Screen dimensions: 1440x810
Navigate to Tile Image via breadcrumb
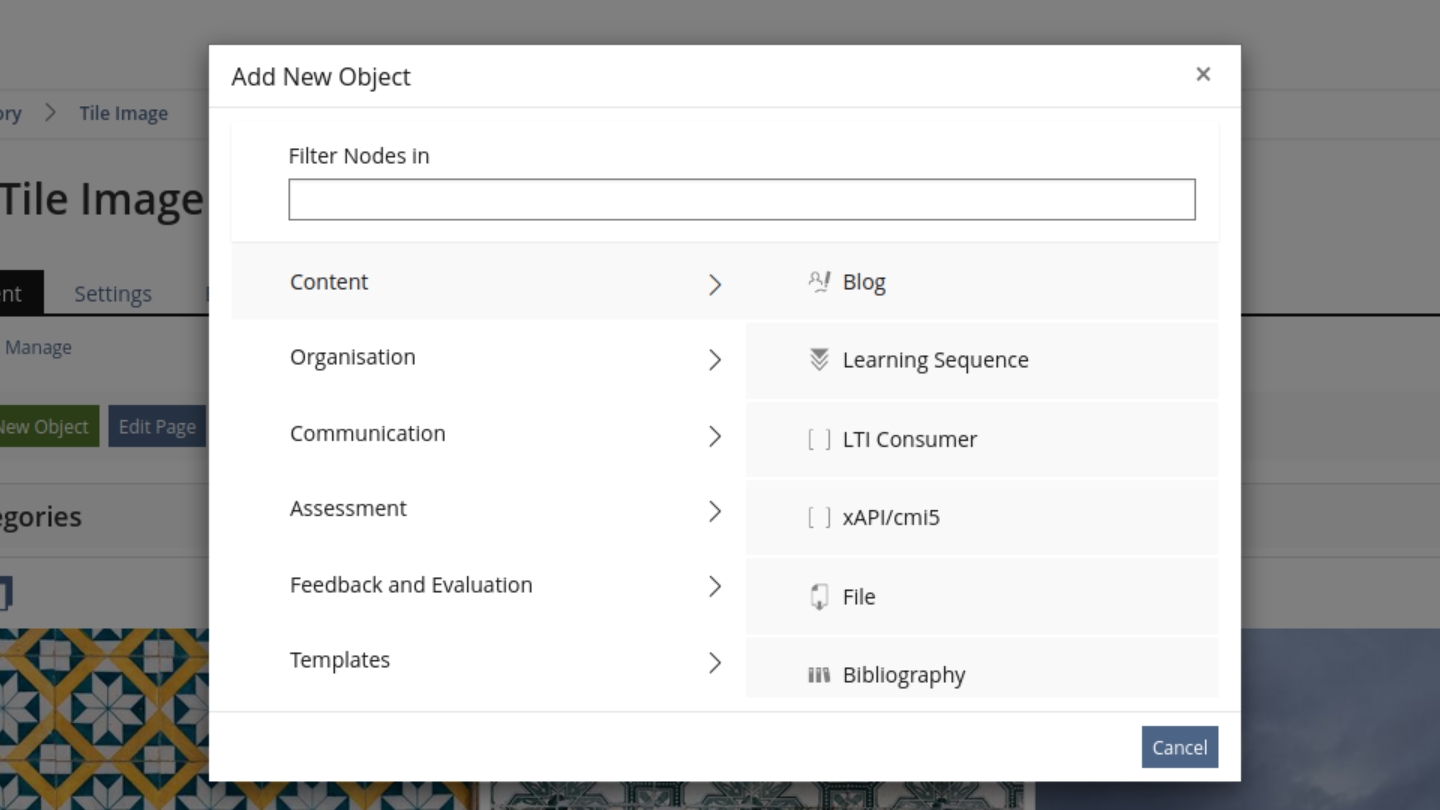click(124, 113)
